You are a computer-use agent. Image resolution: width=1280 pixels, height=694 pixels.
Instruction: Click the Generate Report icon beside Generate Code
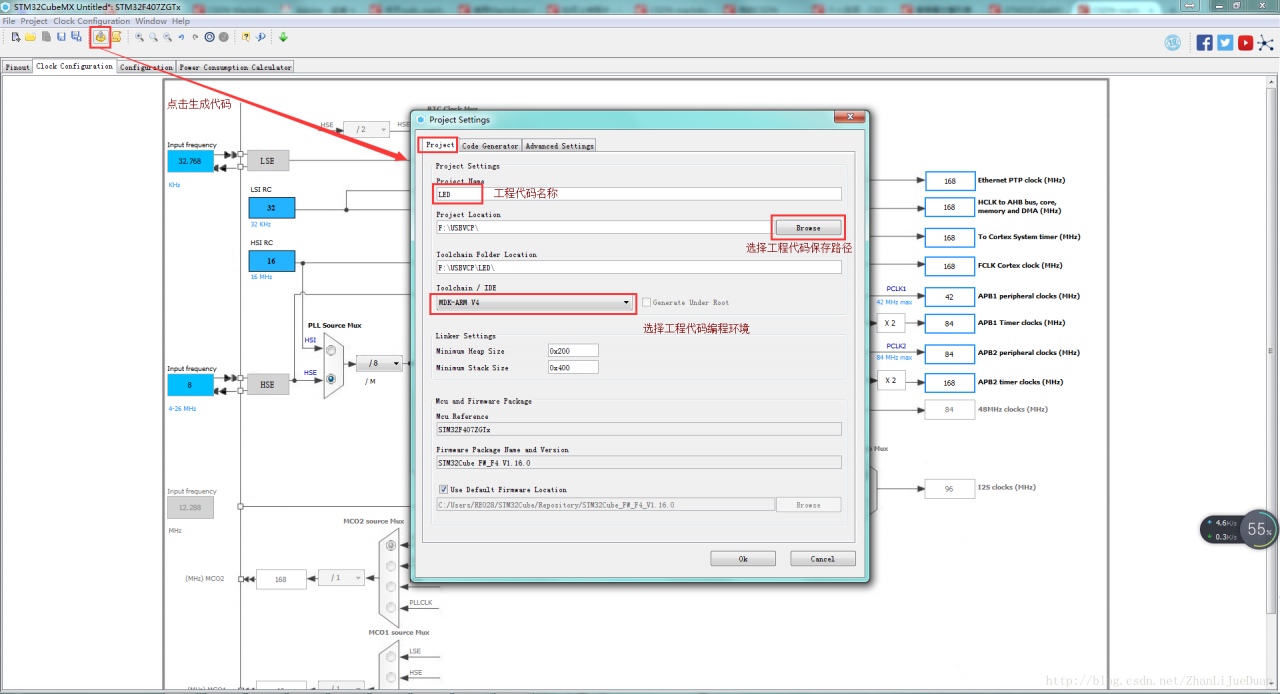click(x=116, y=37)
